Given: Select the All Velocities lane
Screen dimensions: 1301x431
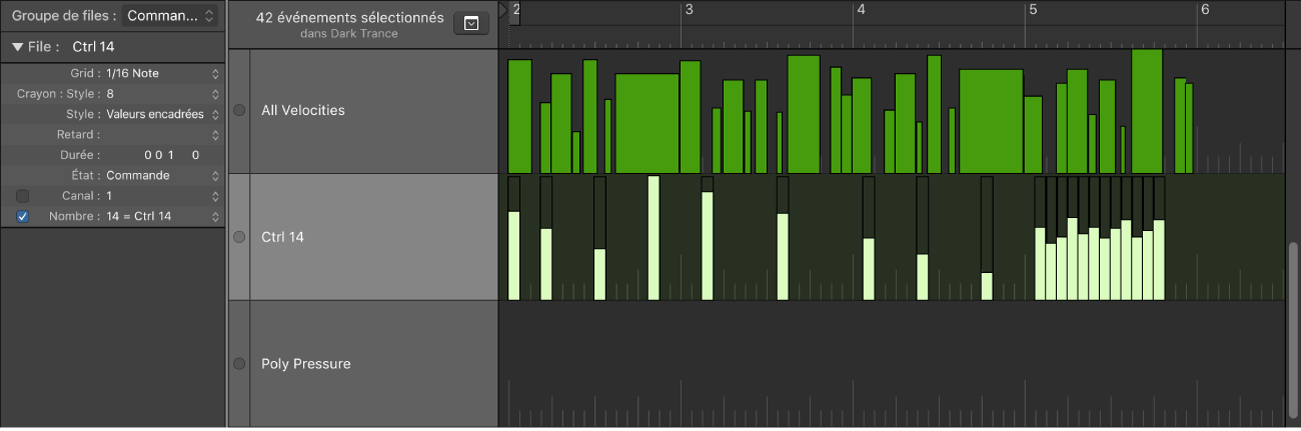Looking at the screenshot, I should (373, 111).
